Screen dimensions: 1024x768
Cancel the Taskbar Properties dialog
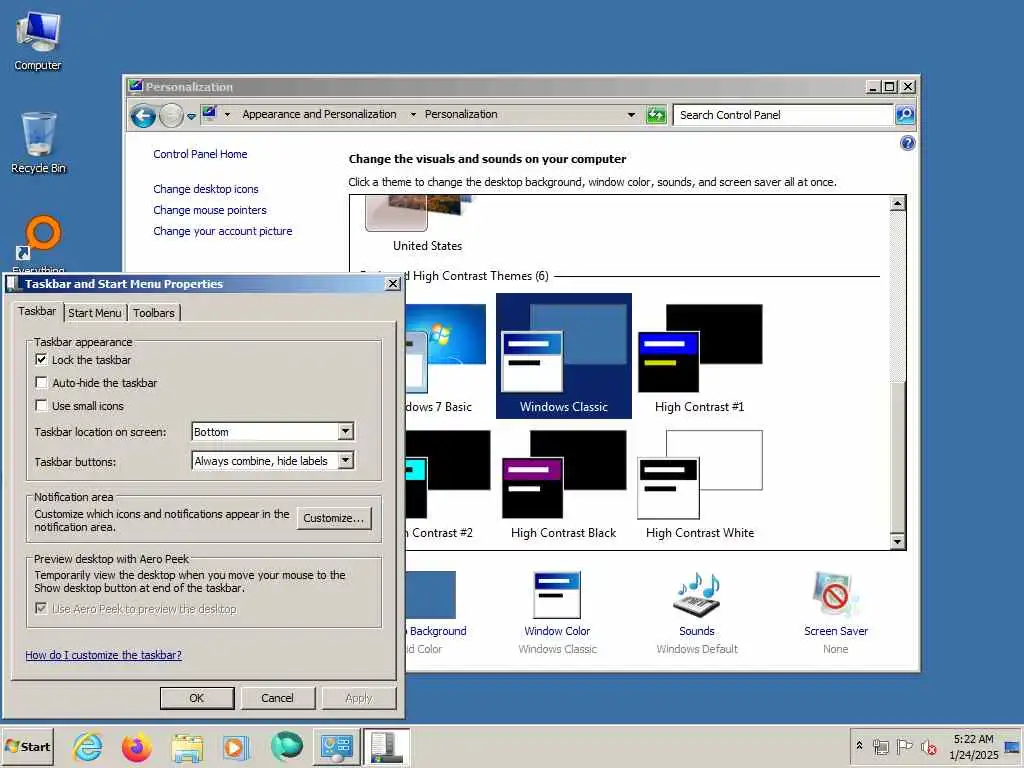click(278, 698)
